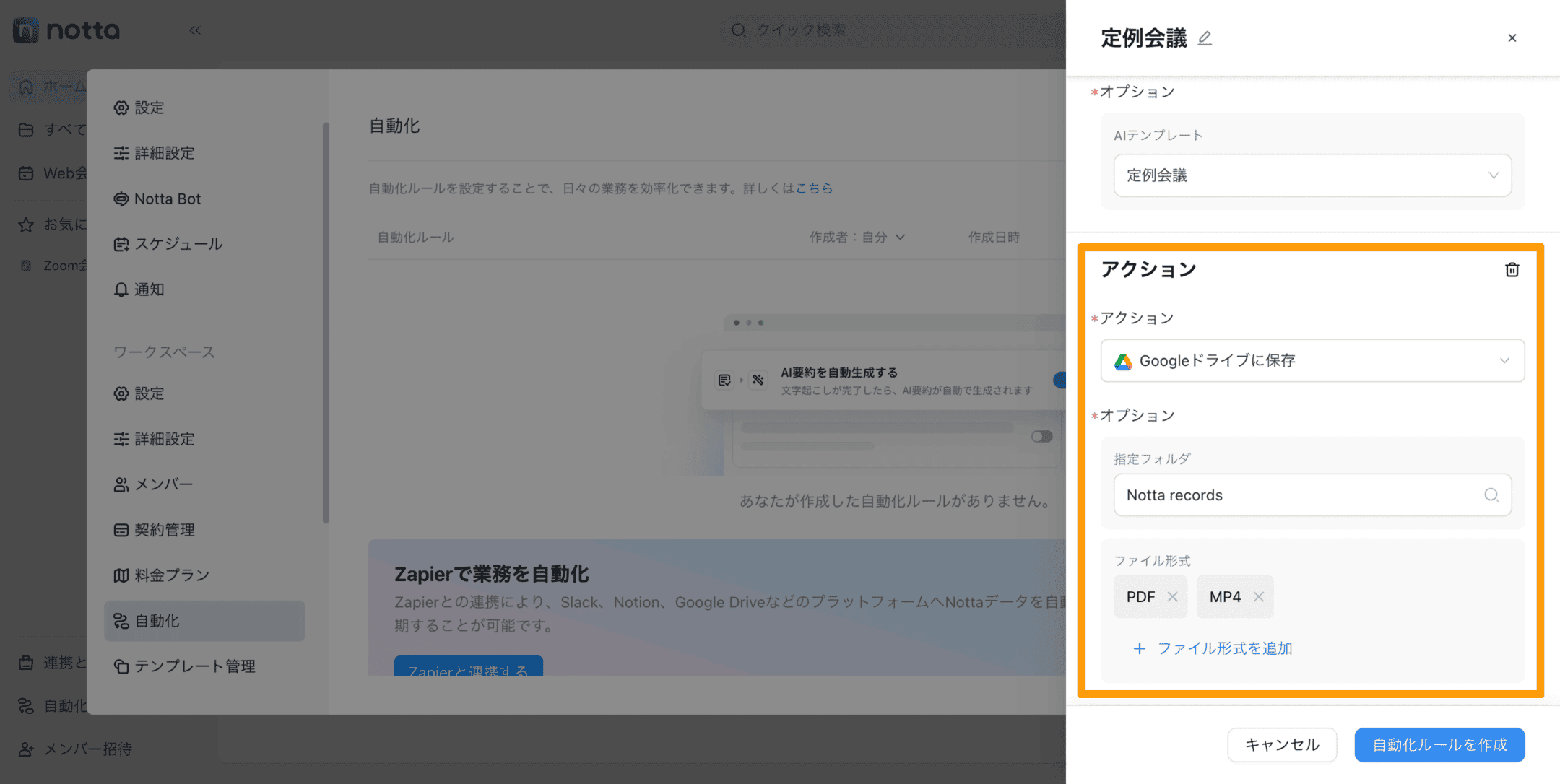Click the 自動化 icon in bottom left sidebar

pos(26,705)
